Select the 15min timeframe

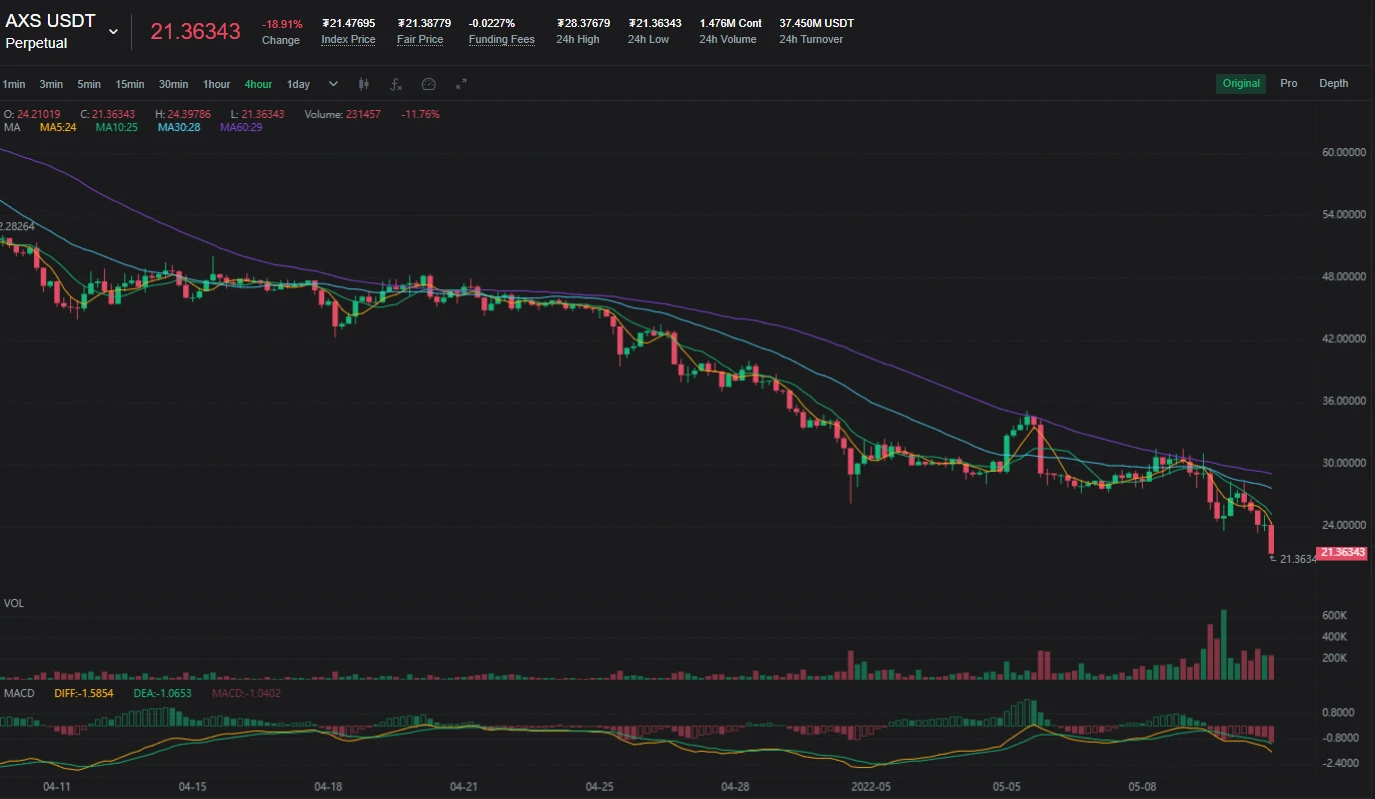click(x=129, y=84)
